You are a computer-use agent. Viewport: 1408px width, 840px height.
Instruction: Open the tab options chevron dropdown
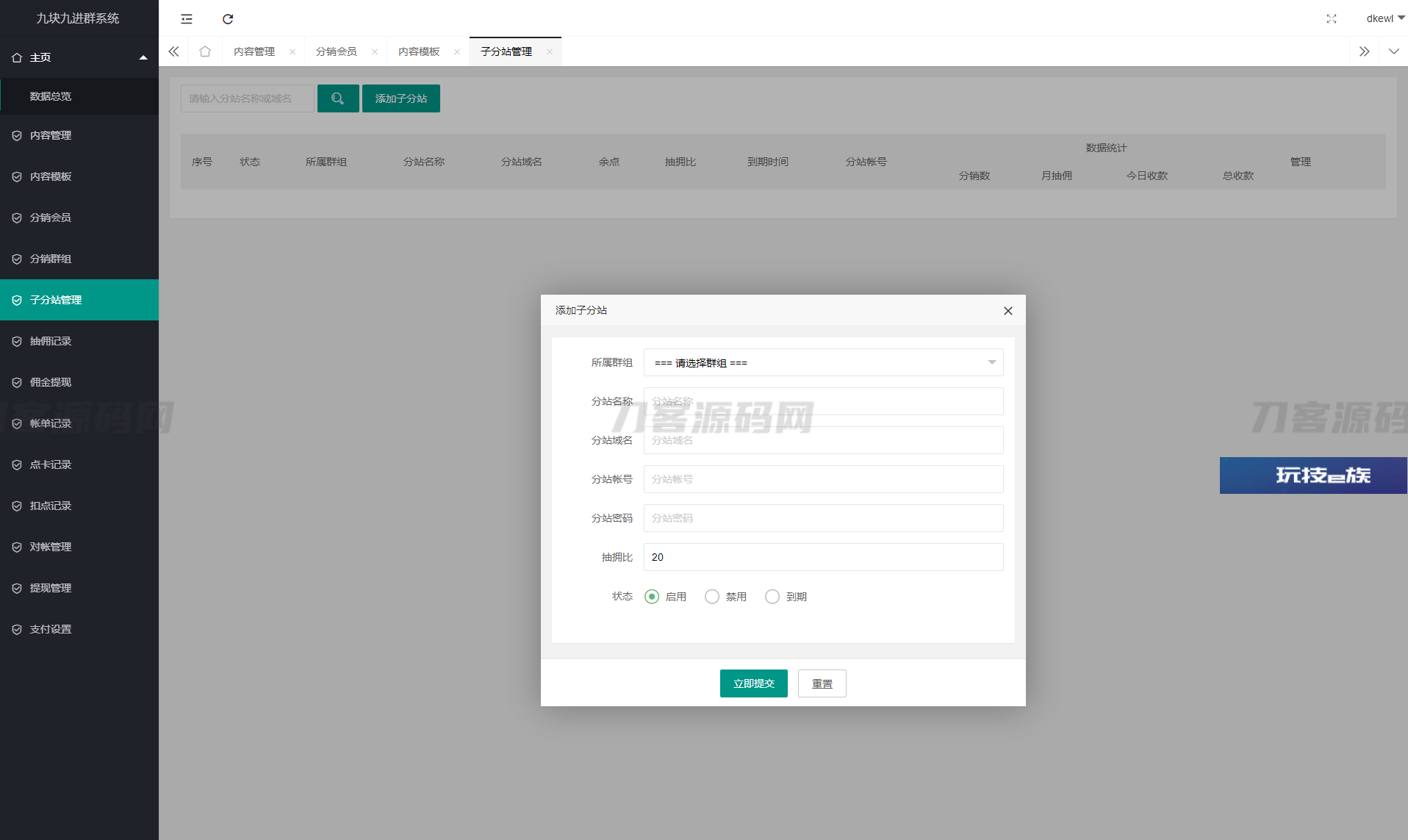(x=1393, y=51)
